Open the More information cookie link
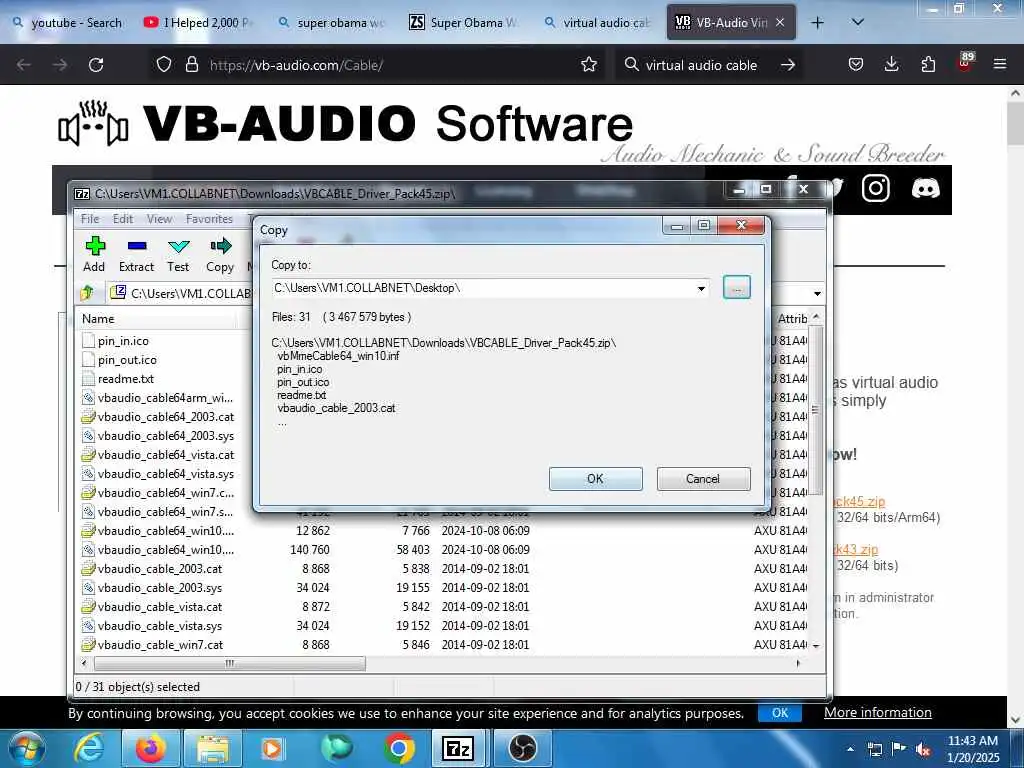 coord(878,712)
